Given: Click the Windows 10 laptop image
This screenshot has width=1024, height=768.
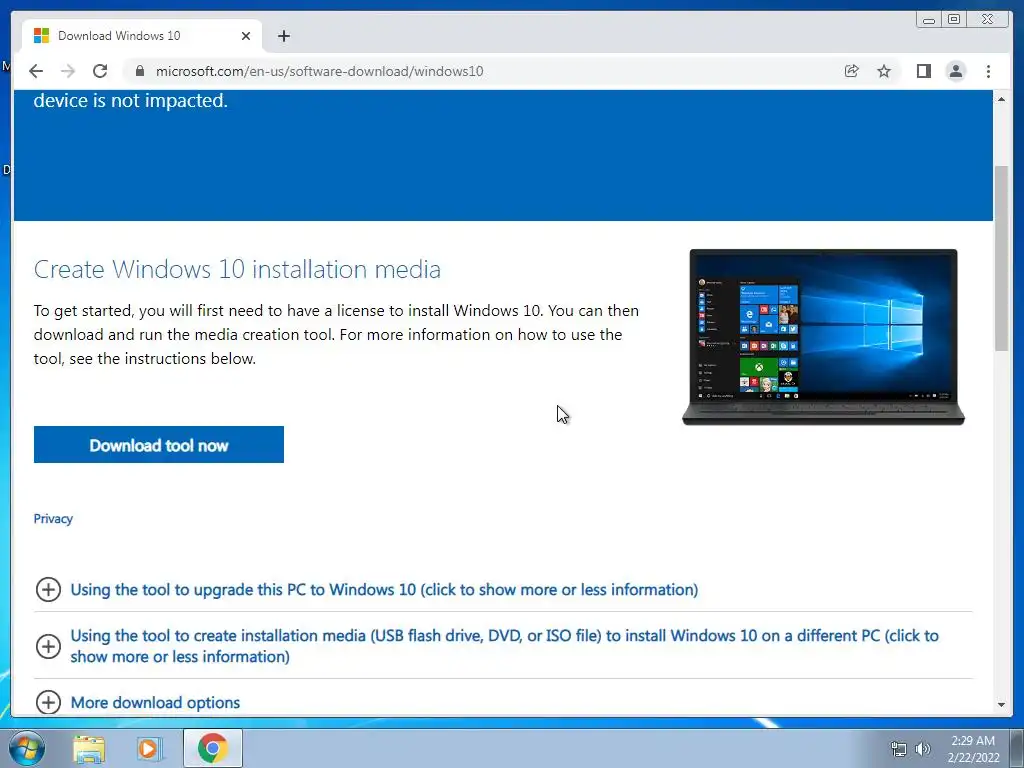Looking at the screenshot, I should [x=824, y=337].
